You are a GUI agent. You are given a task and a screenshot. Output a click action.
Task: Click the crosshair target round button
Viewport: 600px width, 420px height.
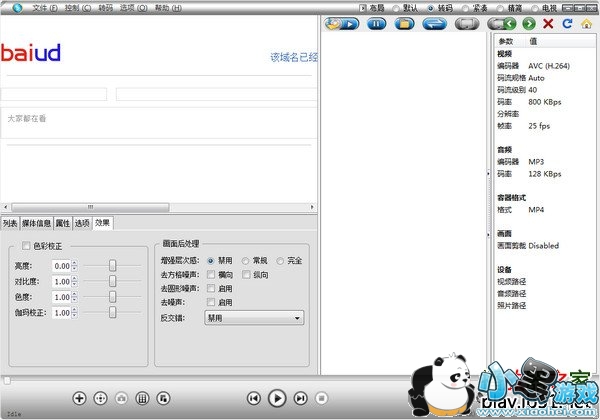coord(100,398)
